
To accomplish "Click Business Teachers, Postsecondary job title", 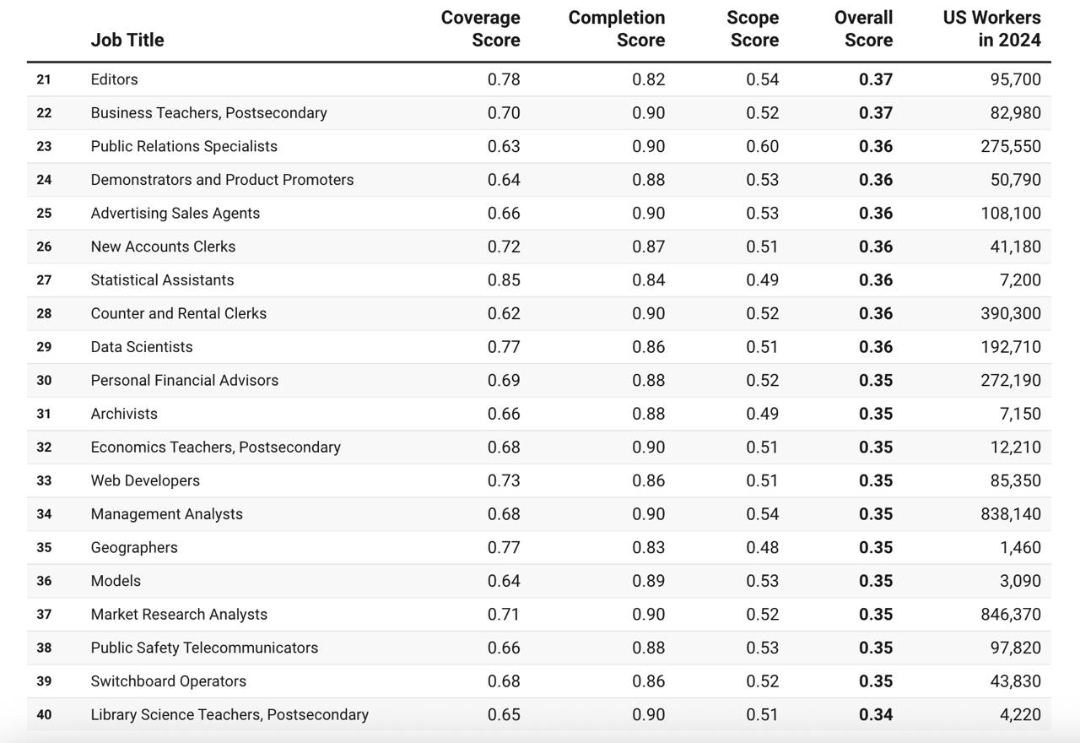I will 208,113.
